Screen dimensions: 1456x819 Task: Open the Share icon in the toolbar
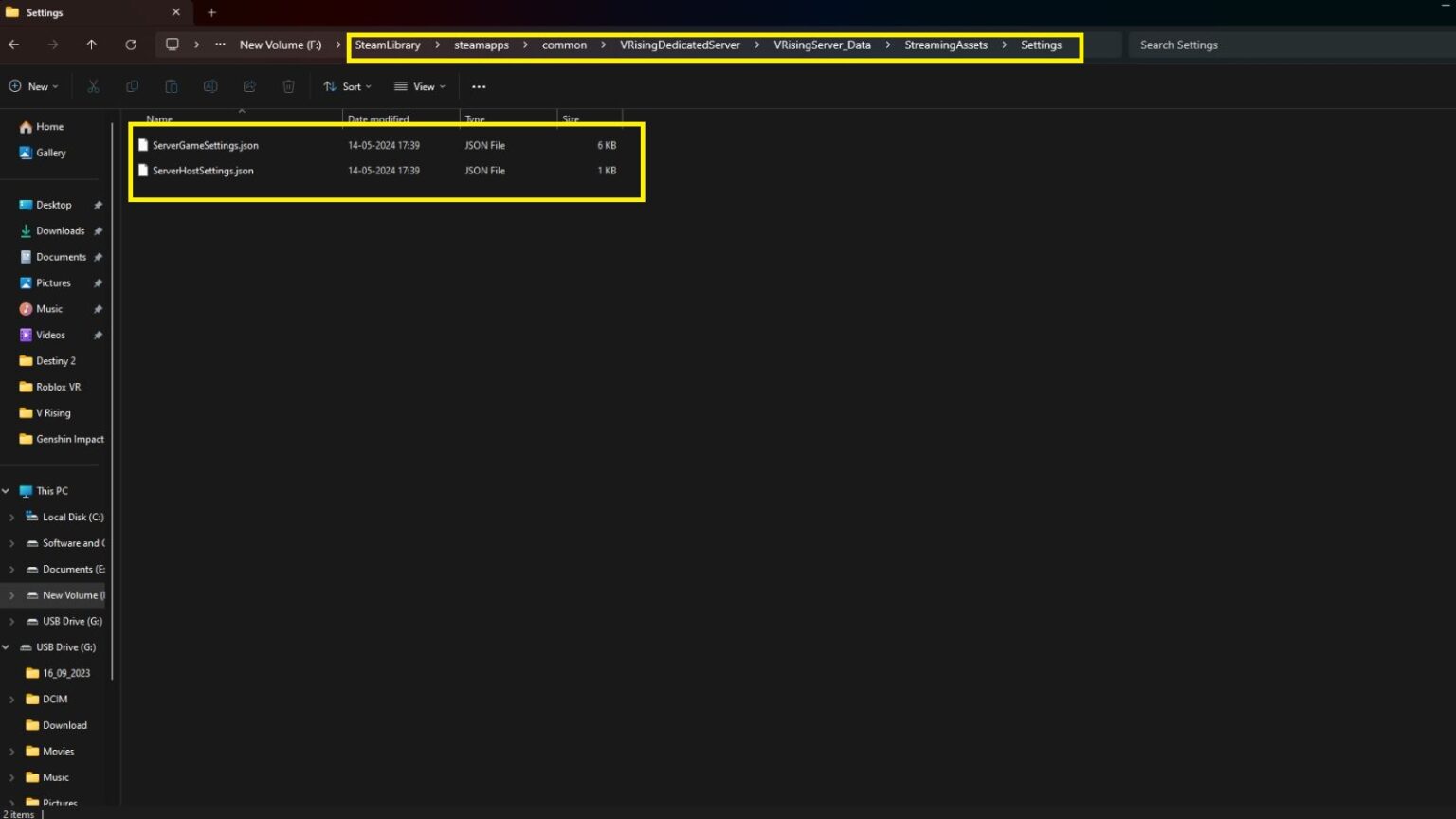point(248,86)
